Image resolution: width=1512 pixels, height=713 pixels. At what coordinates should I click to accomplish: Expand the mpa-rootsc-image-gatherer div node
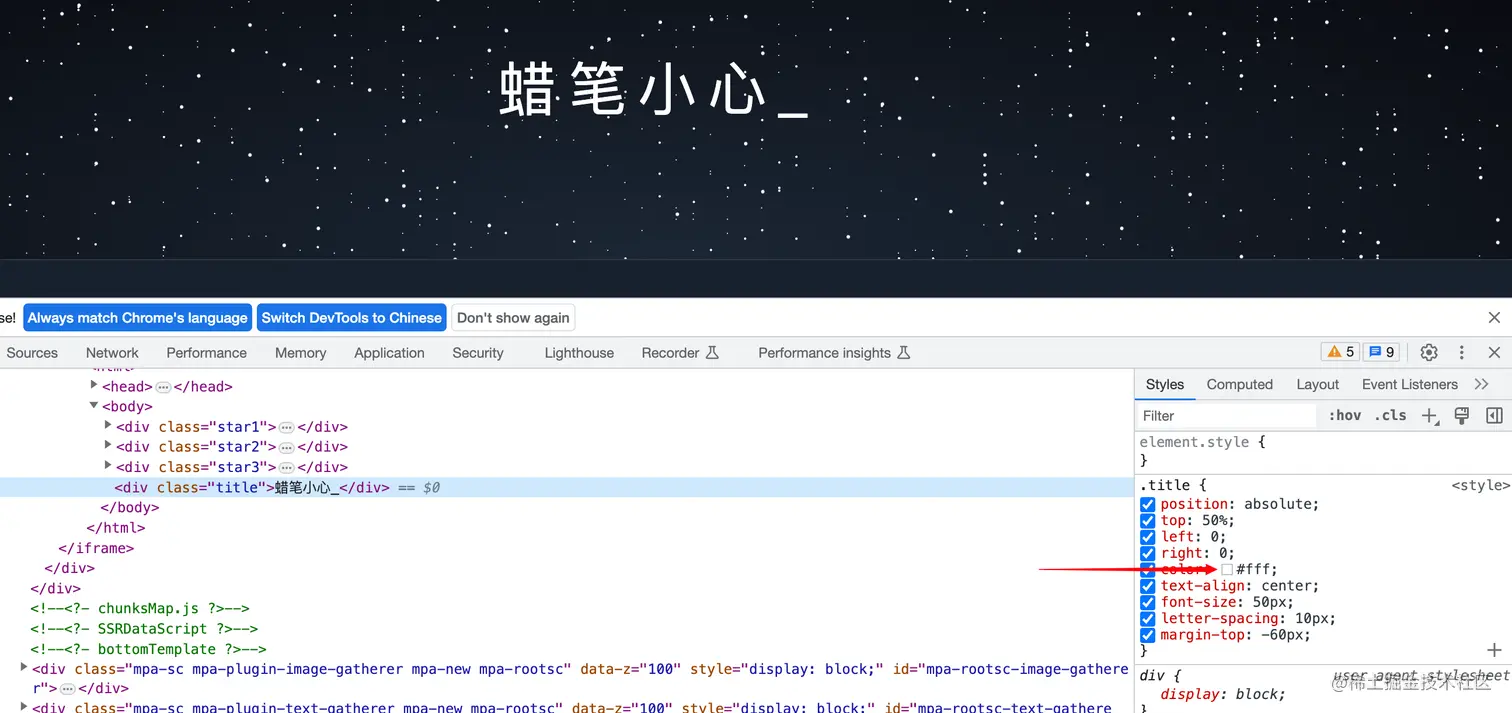tap(24, 667)
